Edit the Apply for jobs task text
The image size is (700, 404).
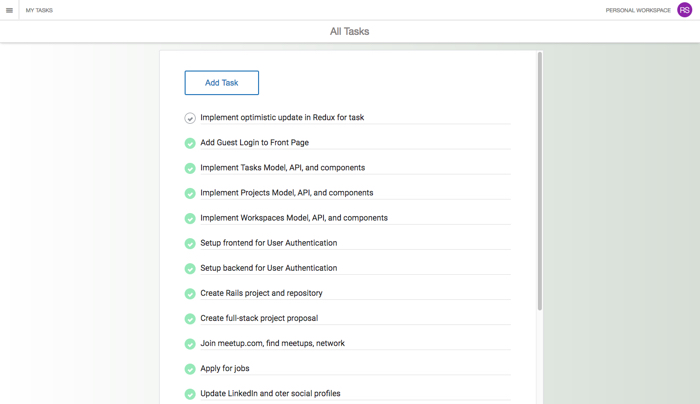(225, 368)
